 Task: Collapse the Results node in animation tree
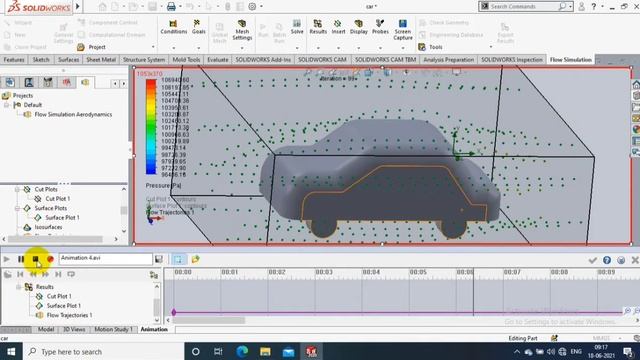18,287
